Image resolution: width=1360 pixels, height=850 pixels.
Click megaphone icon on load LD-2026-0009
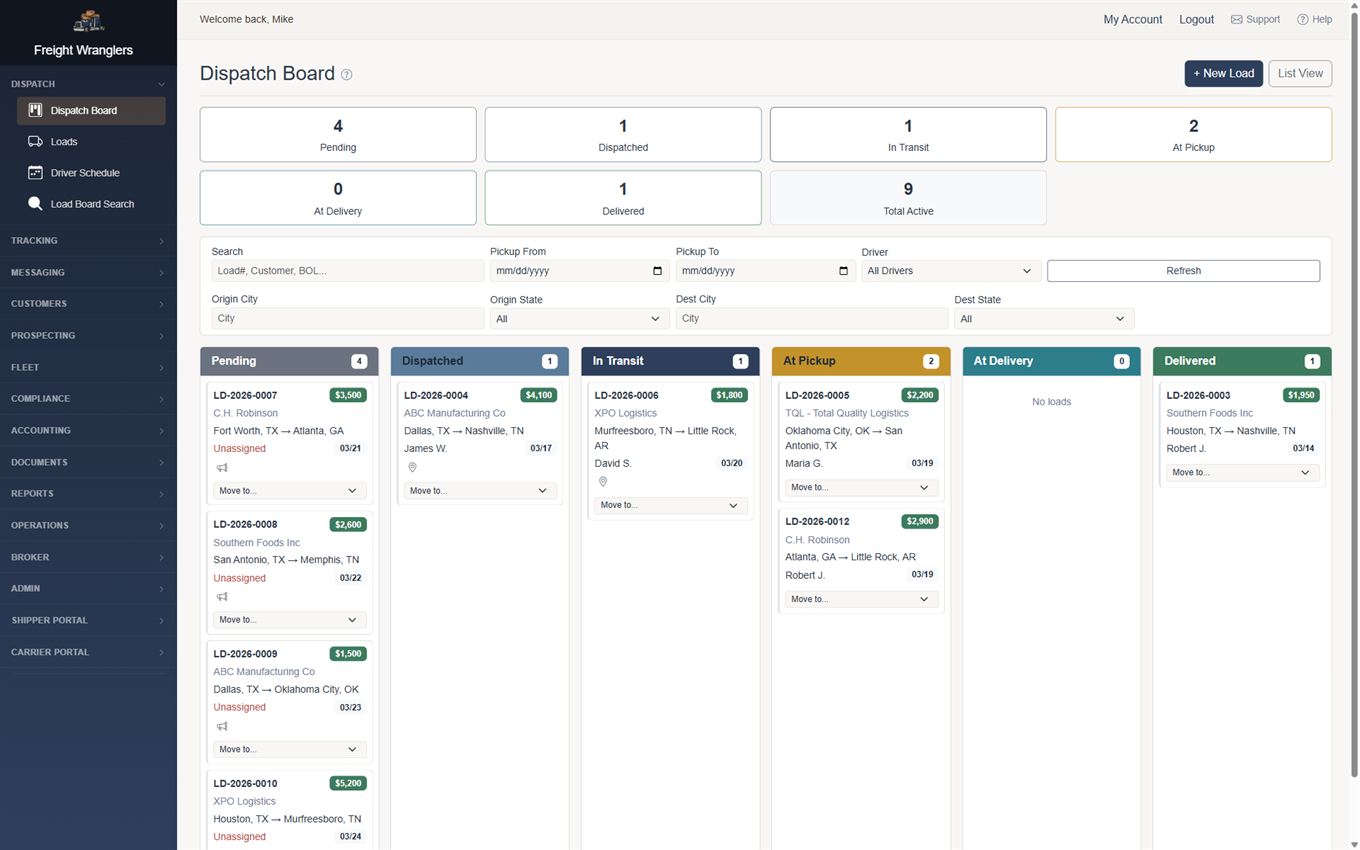coord(222,727)
